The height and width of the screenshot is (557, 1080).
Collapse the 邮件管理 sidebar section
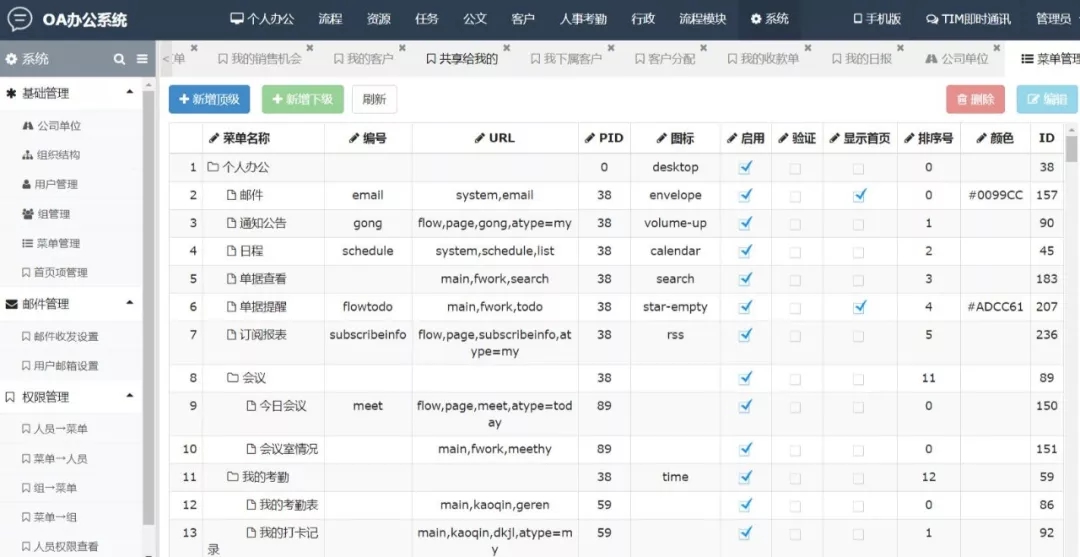[x=129, y=303]
